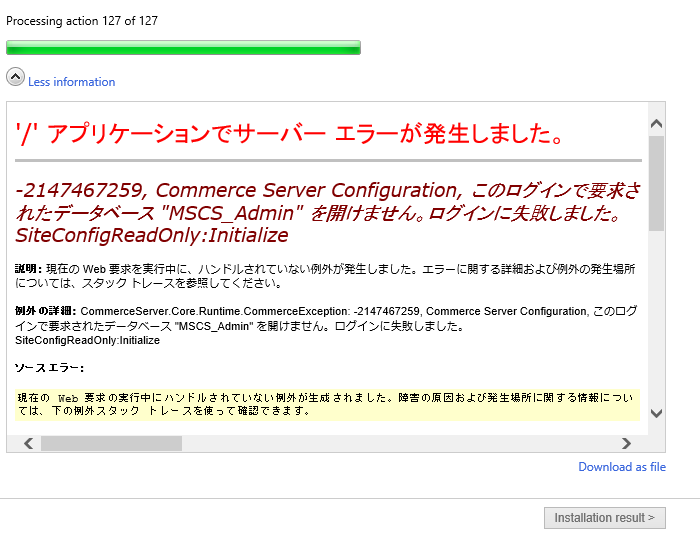This screenshot has width=700, height=548.
Task: Click the vertical scrollbar thumb
Action: (656, 183)
